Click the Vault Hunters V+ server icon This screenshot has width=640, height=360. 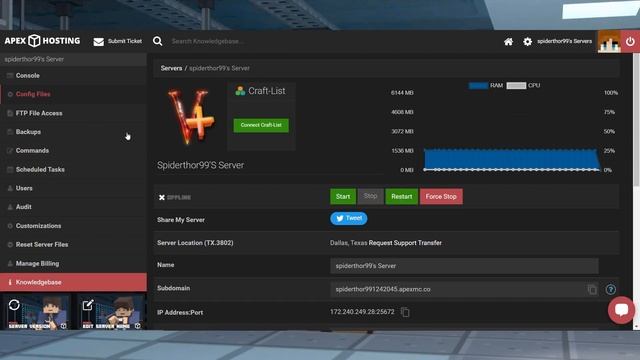coord(191,117)
